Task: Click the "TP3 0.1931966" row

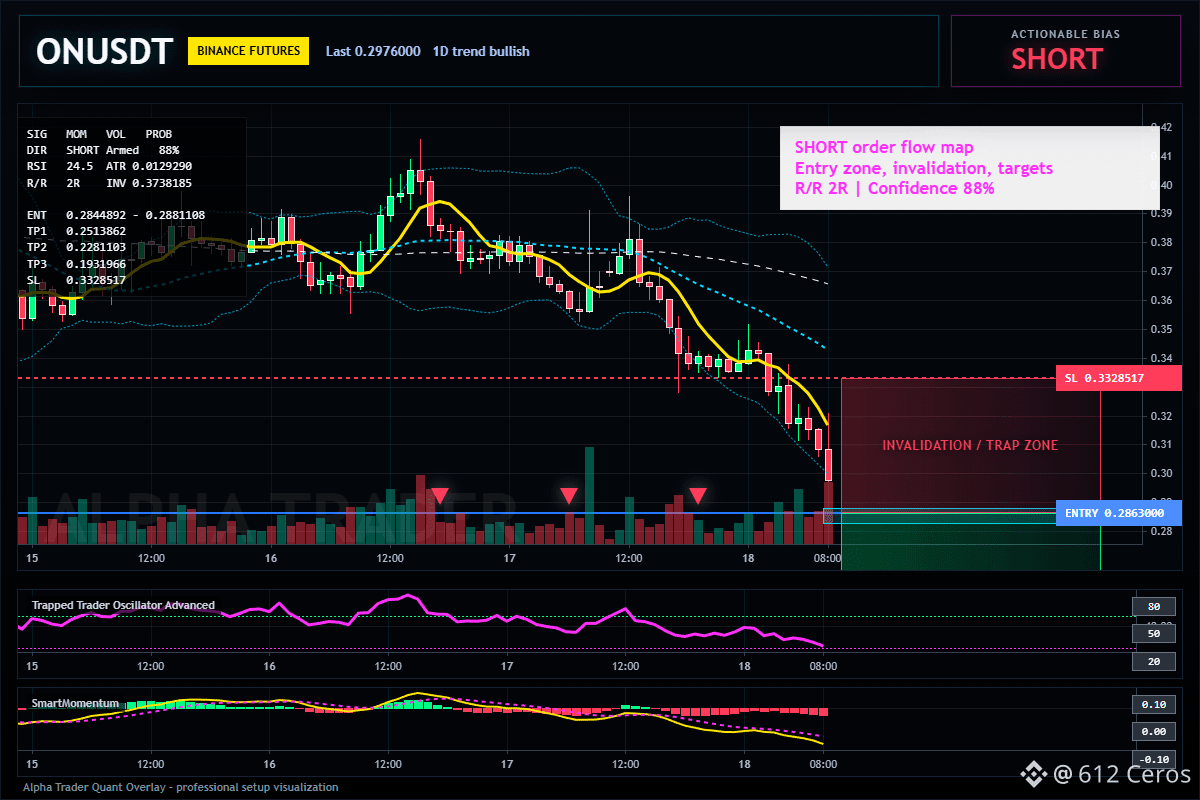Action: [x=76, y=263]
